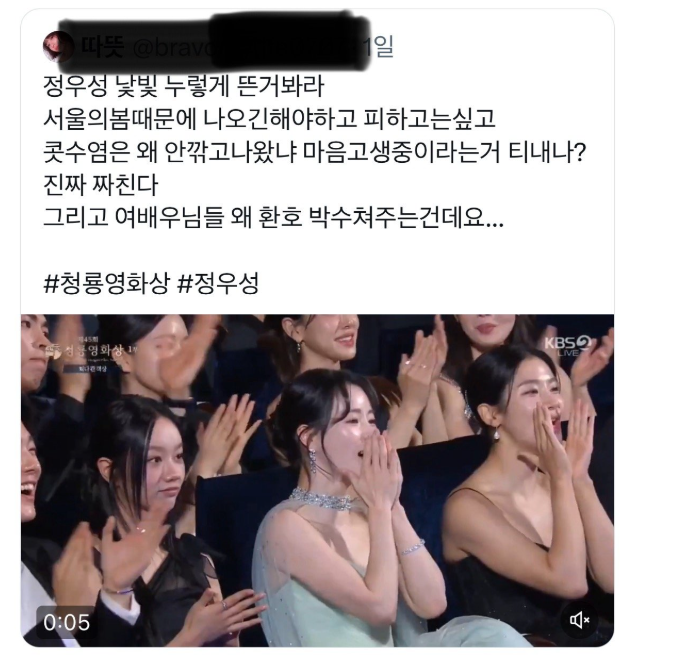
Task: Open the tweet author's profile avatar
Action: coord(58,46)
